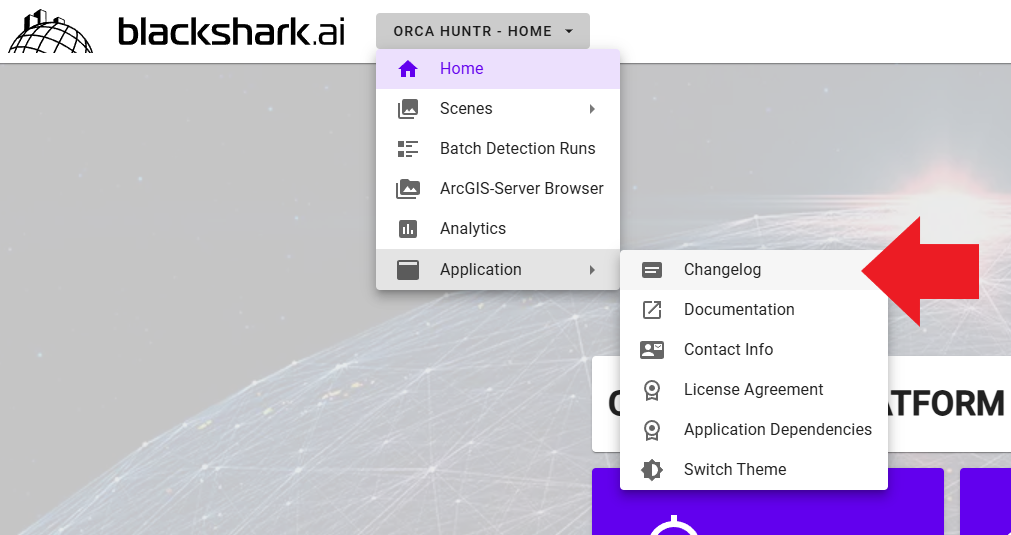This screenshot has height=535, width=1011.
Task: Click the window icon beside Application
Action: [407, 269]
